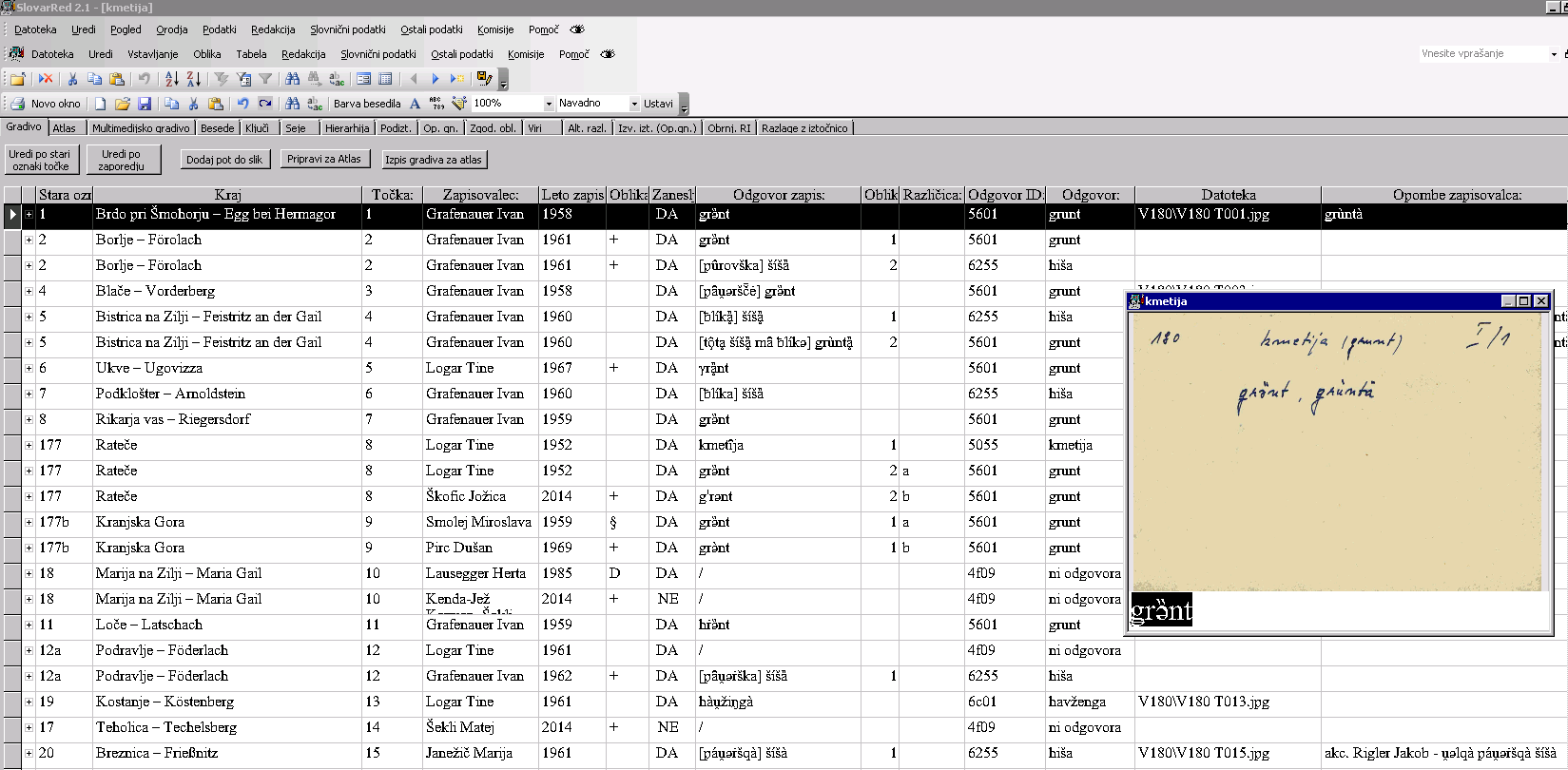Click the Barva besedila text color button
The width and height of the screenshot is (1568, 770).
pos(367,104)
